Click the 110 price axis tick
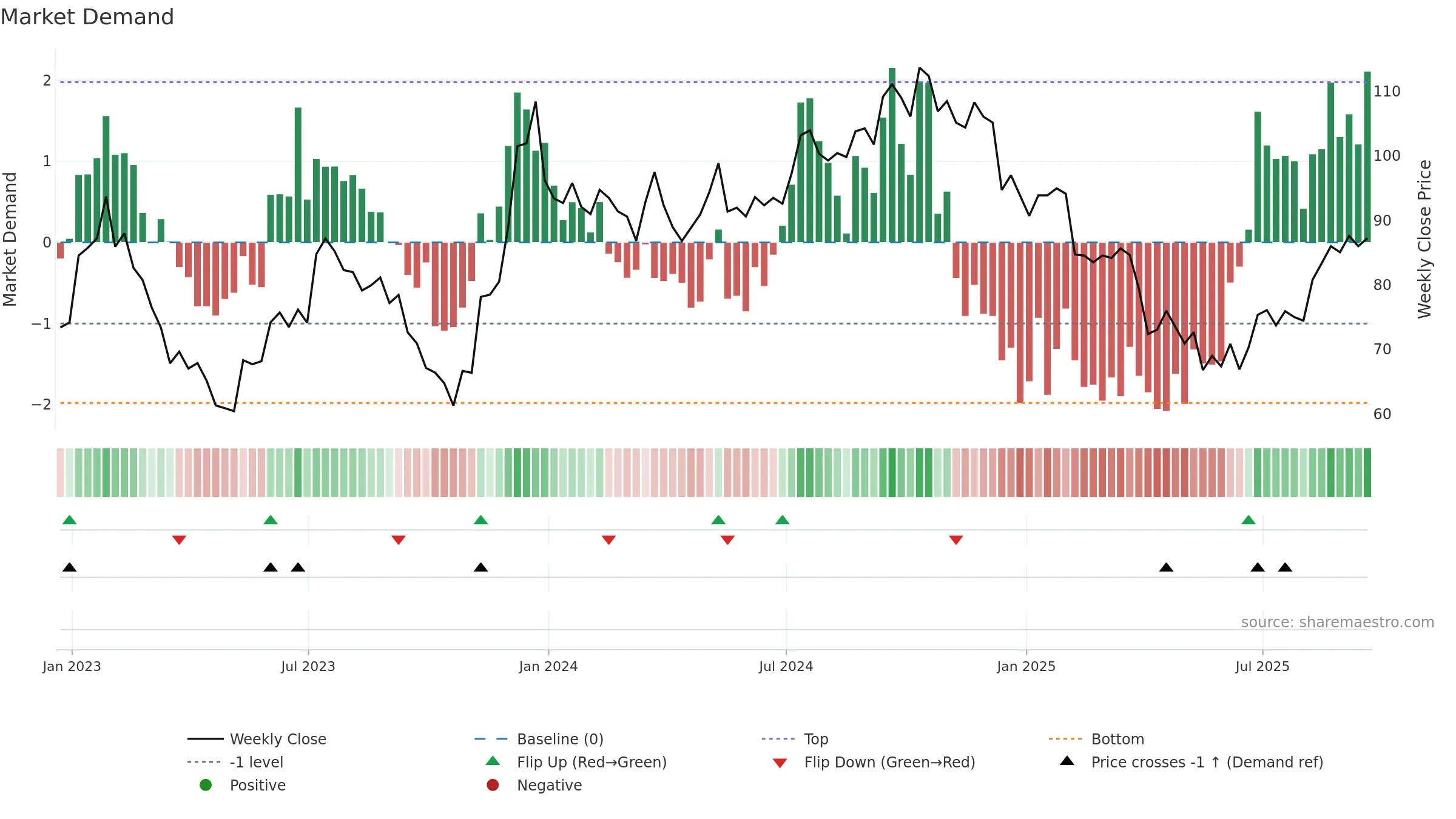The height and width of the screenshot is (819, 1456). [x=1387, y=92]
